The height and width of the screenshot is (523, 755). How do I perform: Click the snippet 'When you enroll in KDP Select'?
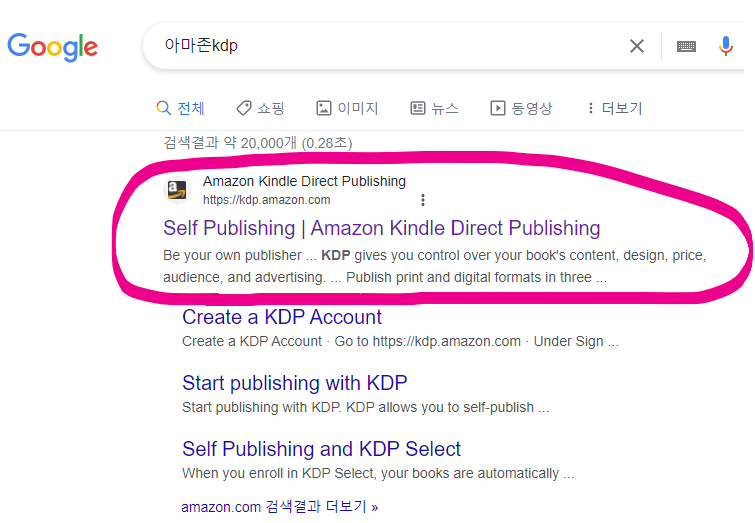pyautogui.click(x=378, y=473)
